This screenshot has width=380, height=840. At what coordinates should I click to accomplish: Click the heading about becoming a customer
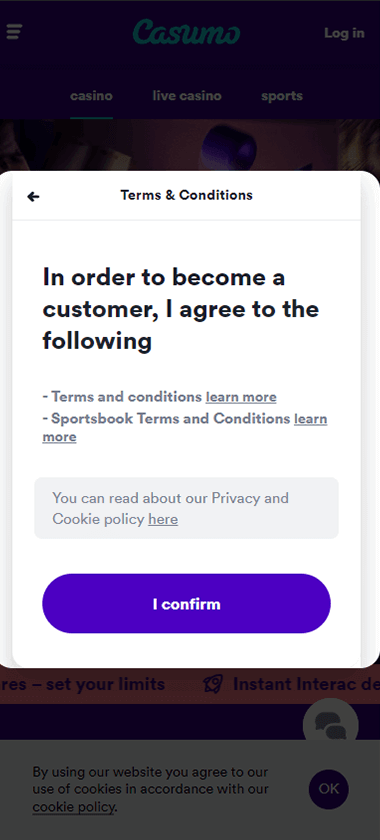click(x=181, y=309)
